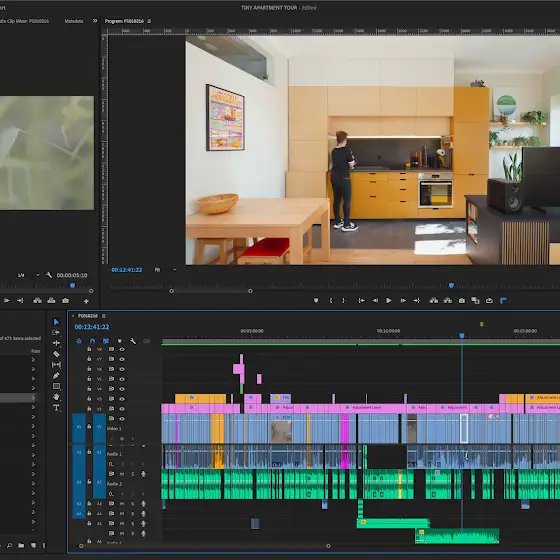Click the timeline playhead marker on the ruler

pyautogui.click(x=462, y=336)
